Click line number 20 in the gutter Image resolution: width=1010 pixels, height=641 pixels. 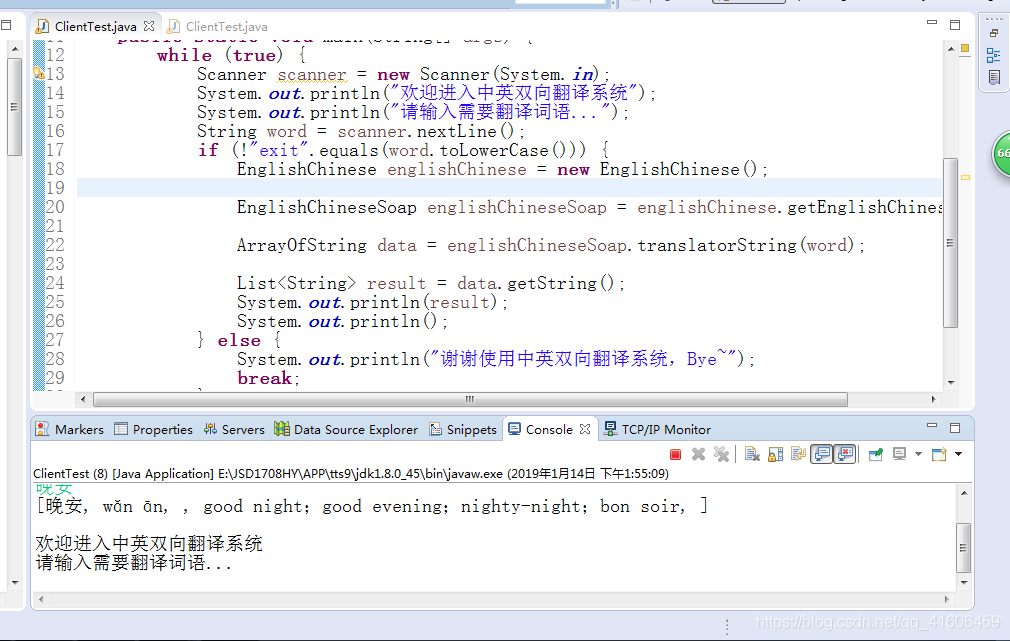point(55,207)
